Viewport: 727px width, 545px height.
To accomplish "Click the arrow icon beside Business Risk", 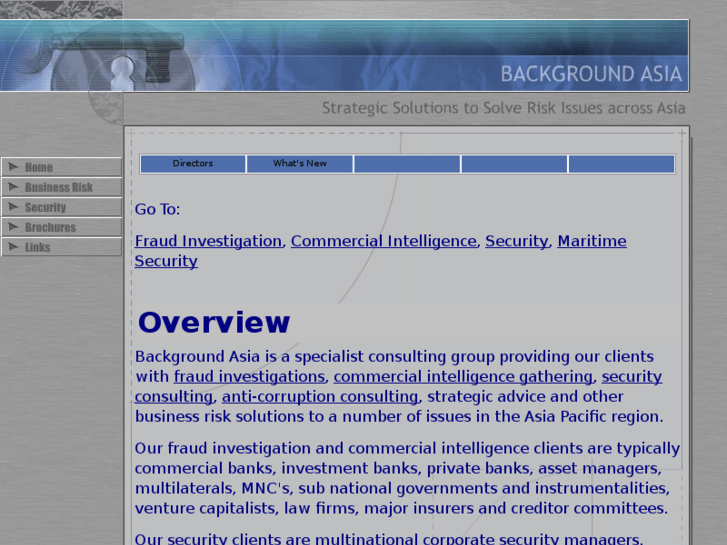I will [13, 186].
